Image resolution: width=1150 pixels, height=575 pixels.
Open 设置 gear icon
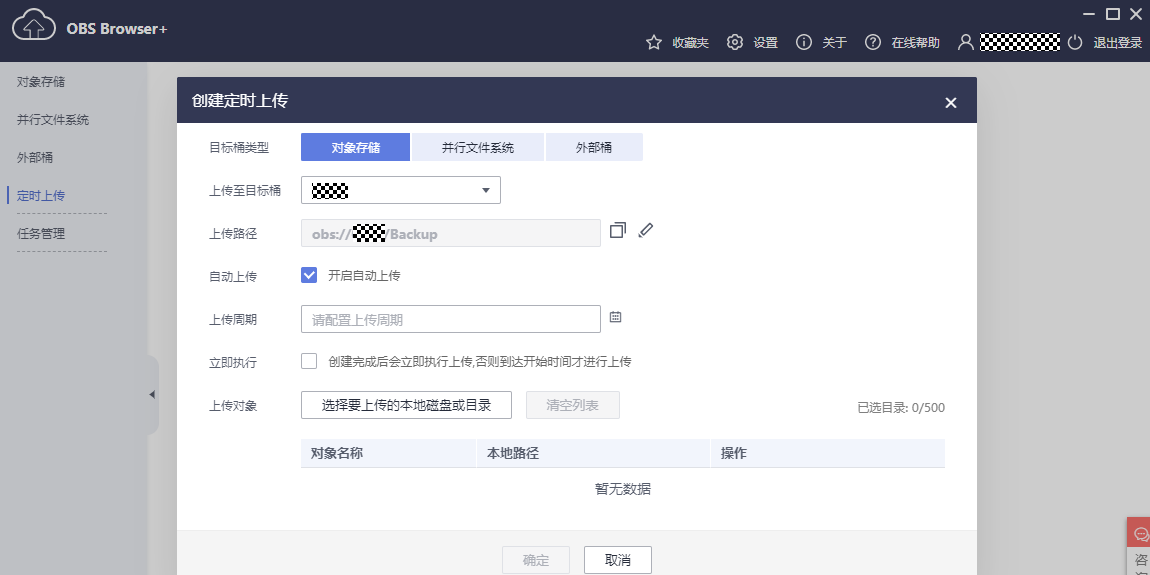tap(735, 42)
